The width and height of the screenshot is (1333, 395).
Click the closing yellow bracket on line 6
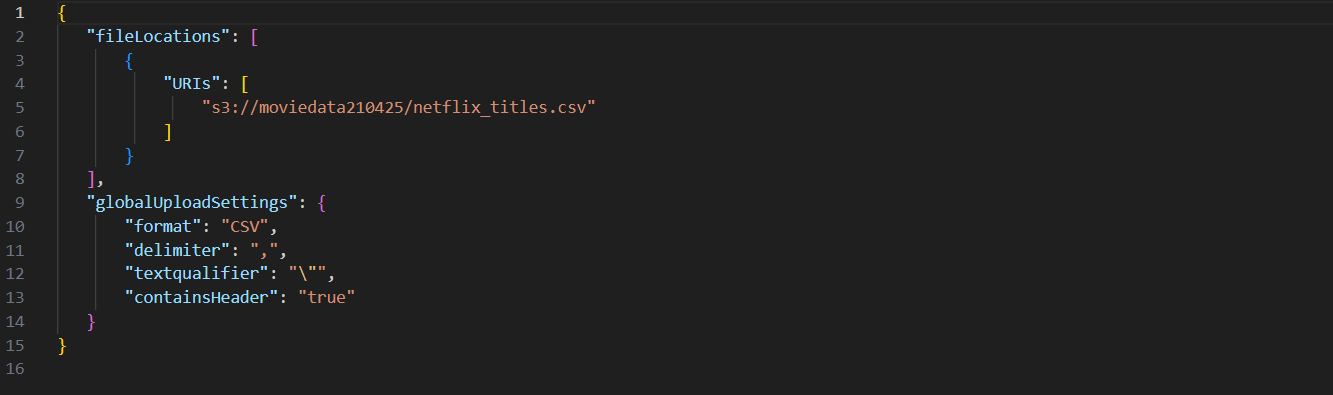click(168, 132)
